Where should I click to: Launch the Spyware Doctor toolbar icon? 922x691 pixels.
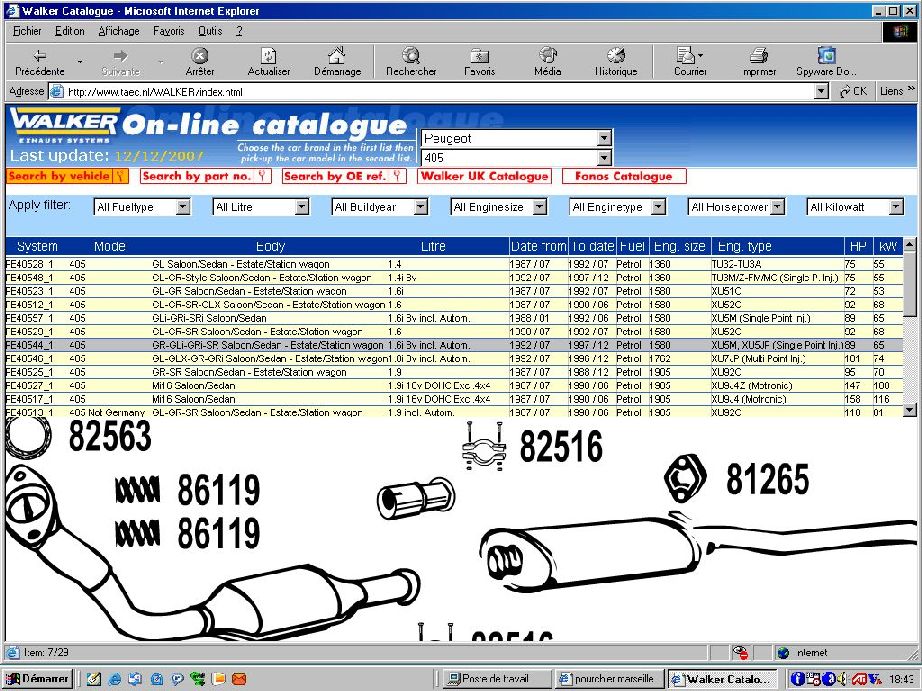click(x=827, y=61)
